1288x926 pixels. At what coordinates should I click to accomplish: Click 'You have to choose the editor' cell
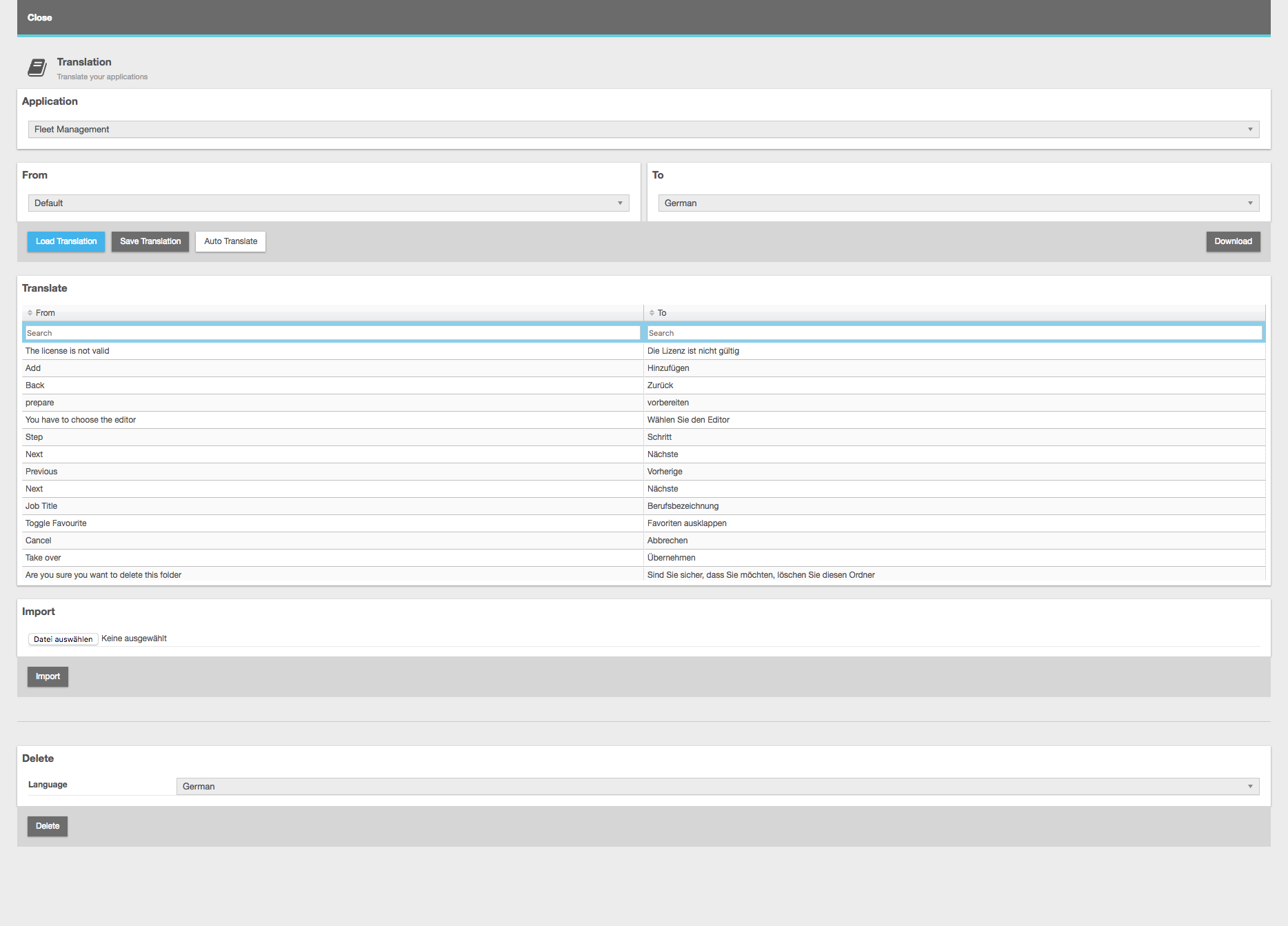332,420
